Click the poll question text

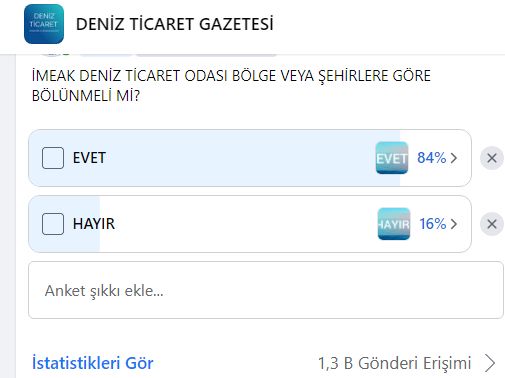click(x=231, y=86)
